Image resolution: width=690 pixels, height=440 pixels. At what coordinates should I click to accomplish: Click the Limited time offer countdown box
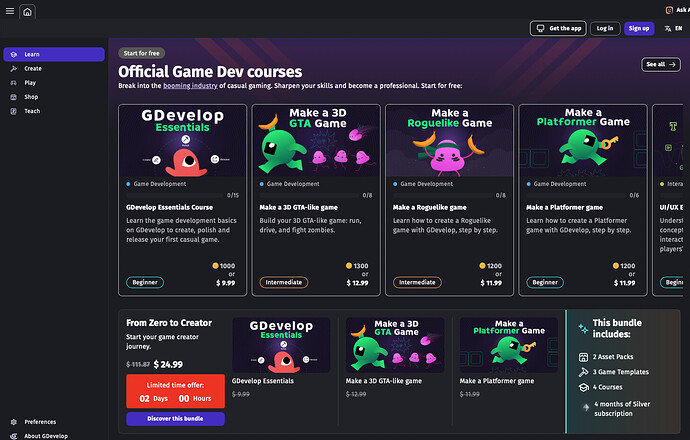(175, 391)
